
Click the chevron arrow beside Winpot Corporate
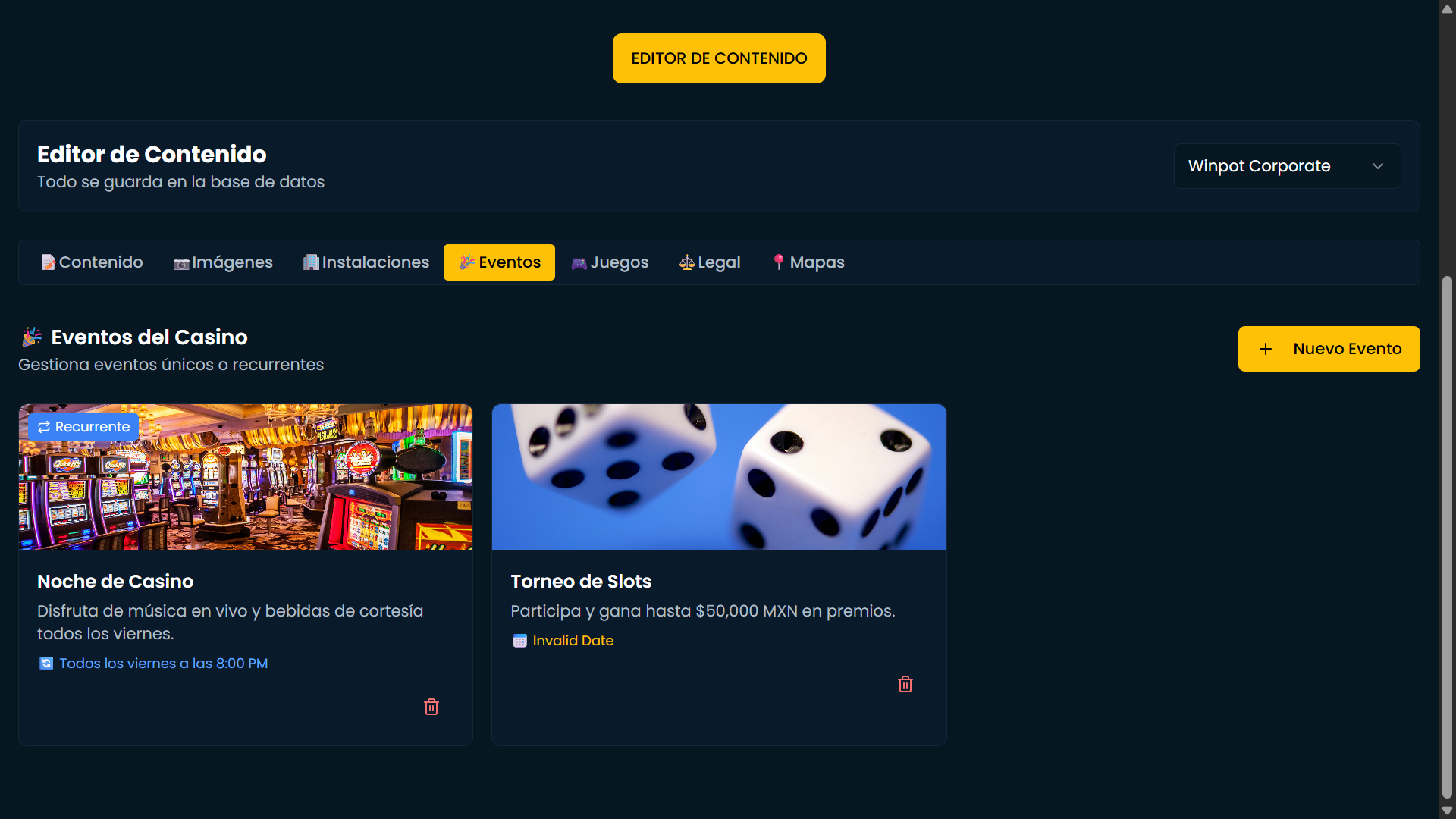coord(1378,166)
